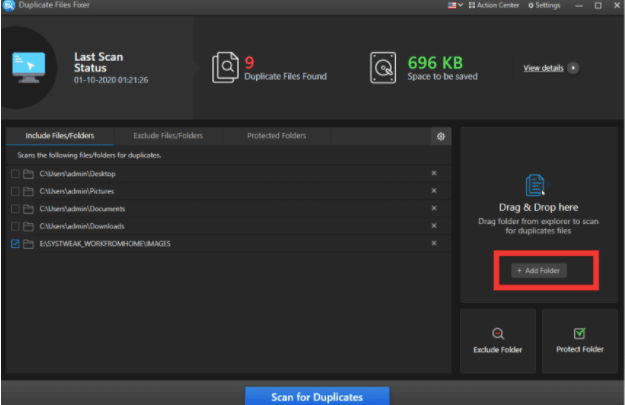
Task: Click the Duplicate Files Fixer app logo
Action: 8,5
